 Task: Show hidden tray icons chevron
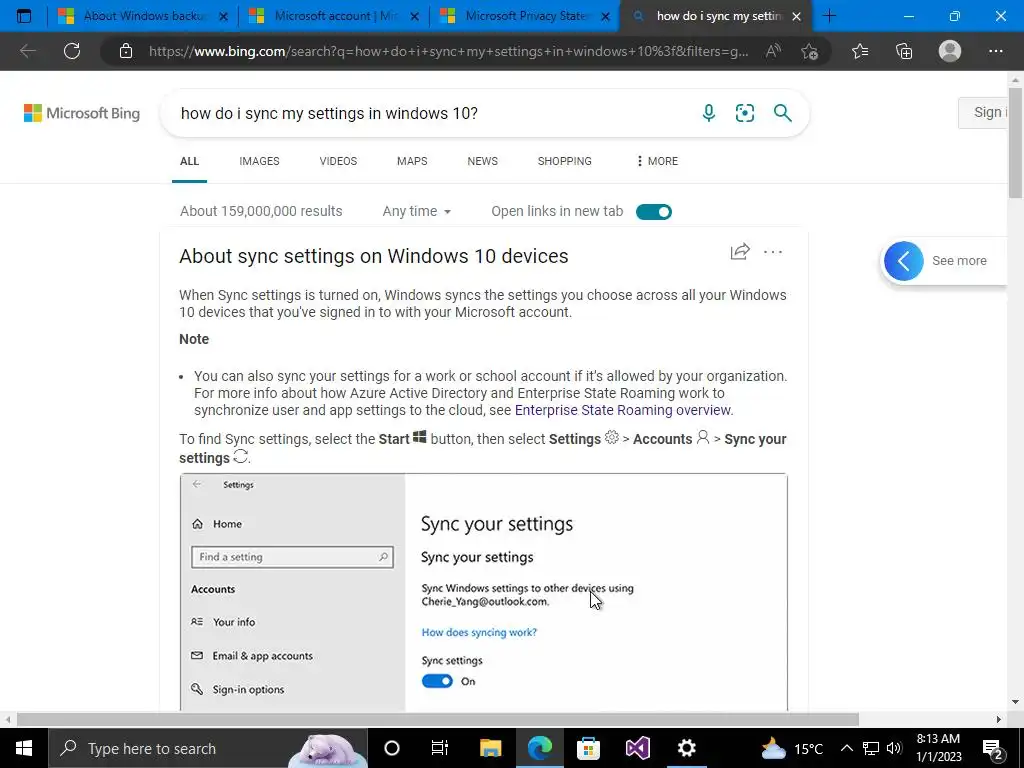click(x=846, y=748)
